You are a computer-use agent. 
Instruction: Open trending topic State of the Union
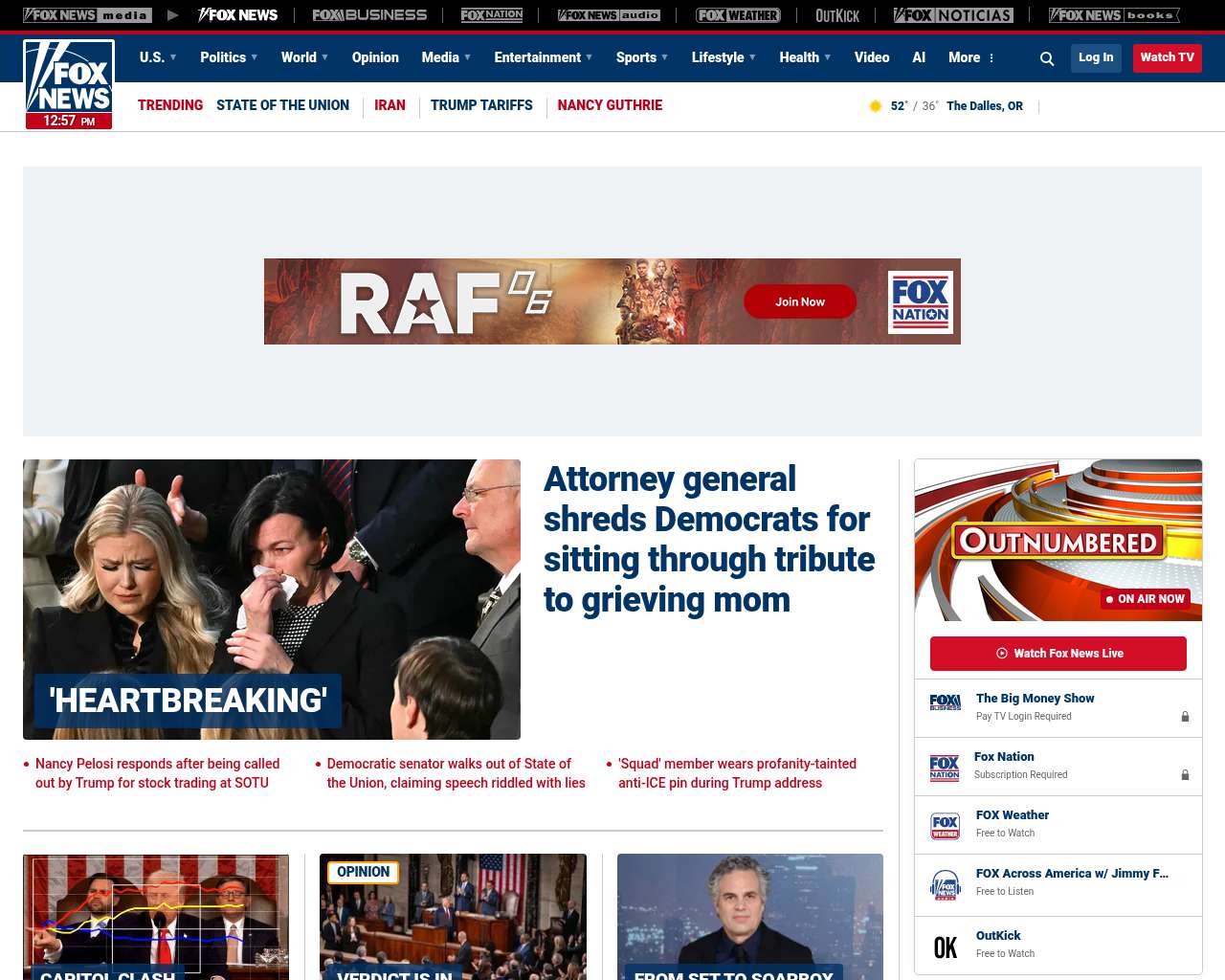(282, 105)
